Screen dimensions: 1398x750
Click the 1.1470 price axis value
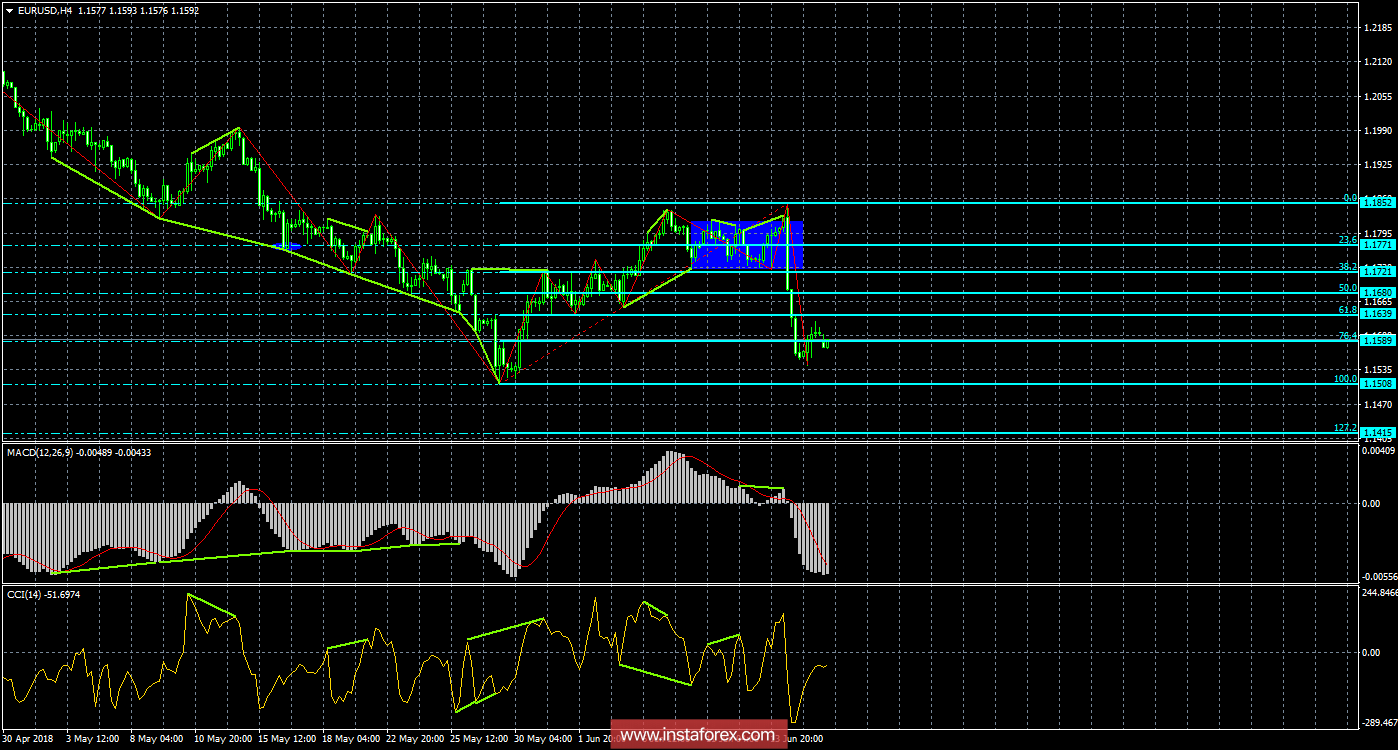coord(1378,404)
